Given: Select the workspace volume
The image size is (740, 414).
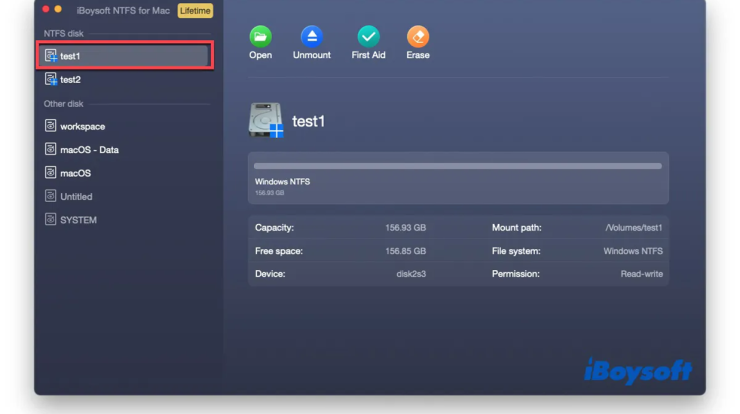Looking at the screenshot, I should tap(125, 126).
